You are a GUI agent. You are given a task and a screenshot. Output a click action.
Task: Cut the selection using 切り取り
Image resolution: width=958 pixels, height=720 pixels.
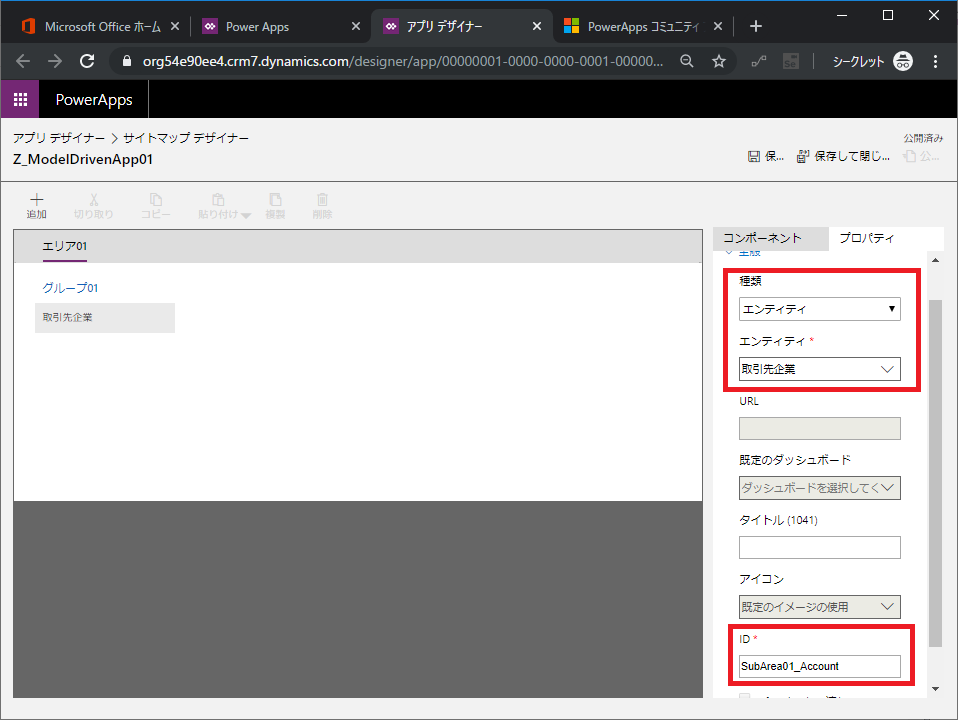[93, 206]
